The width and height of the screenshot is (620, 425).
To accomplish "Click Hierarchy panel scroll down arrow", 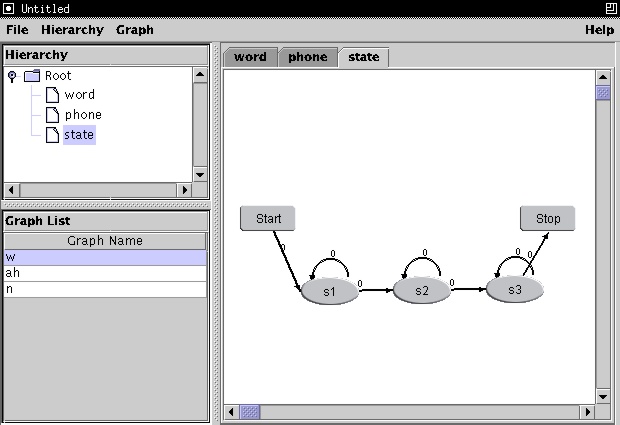I will pos(200,175).
